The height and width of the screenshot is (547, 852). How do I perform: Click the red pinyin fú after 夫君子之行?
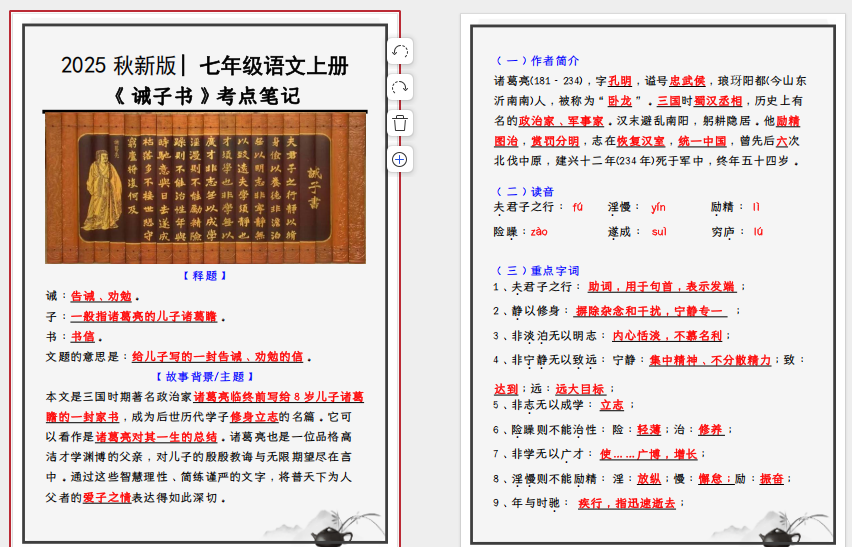[x=577, y=208]
